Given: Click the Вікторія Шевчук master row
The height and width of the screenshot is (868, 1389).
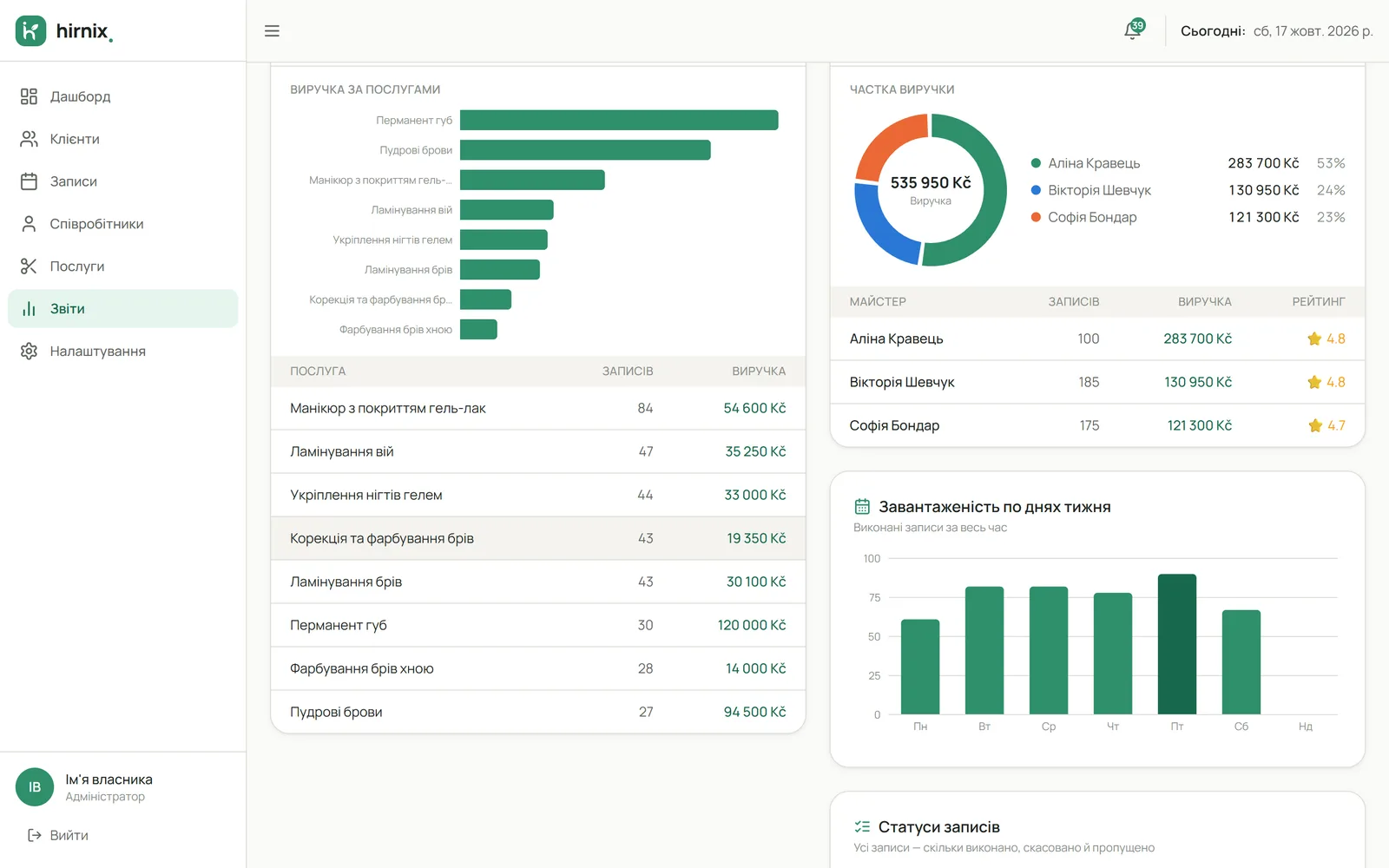Looking at the screenshot, I should (1097, 382).
